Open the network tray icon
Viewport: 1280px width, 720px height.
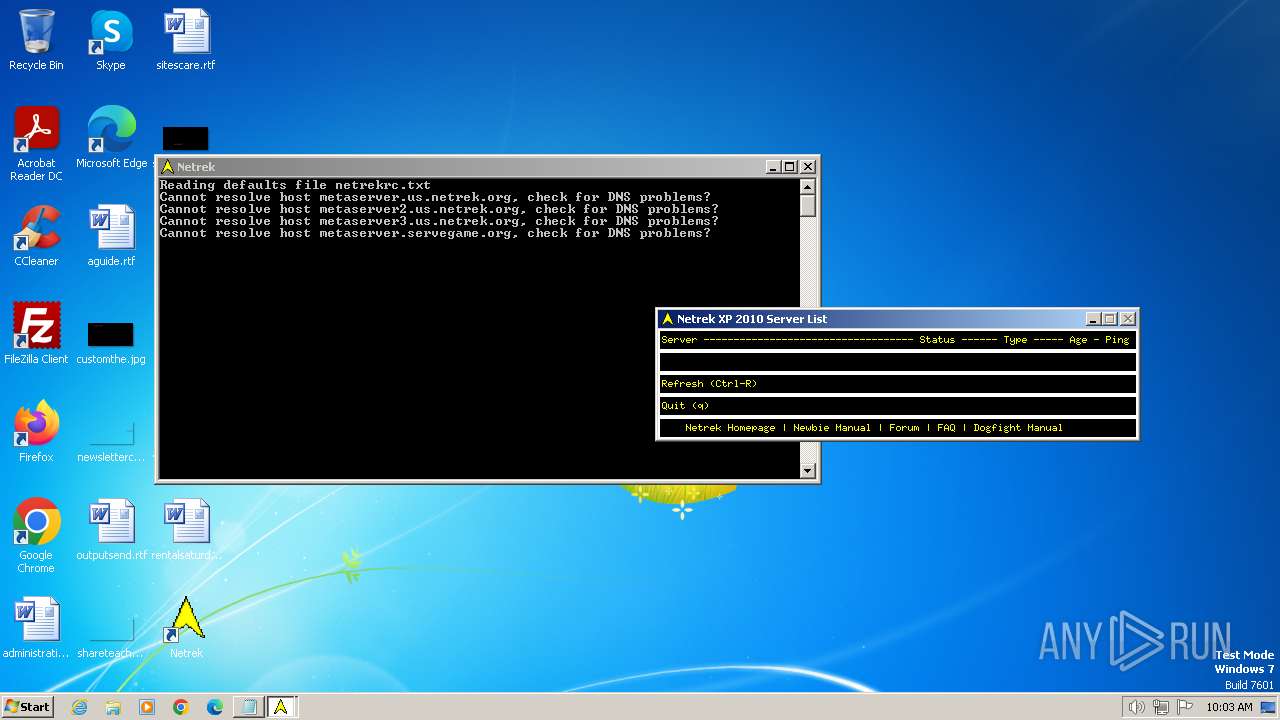click(1161, 707)
